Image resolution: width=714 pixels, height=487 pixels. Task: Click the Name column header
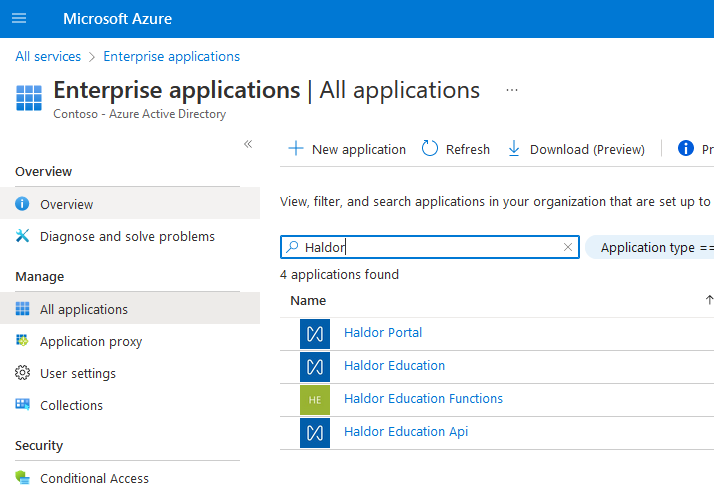click(x=308, y=301)
